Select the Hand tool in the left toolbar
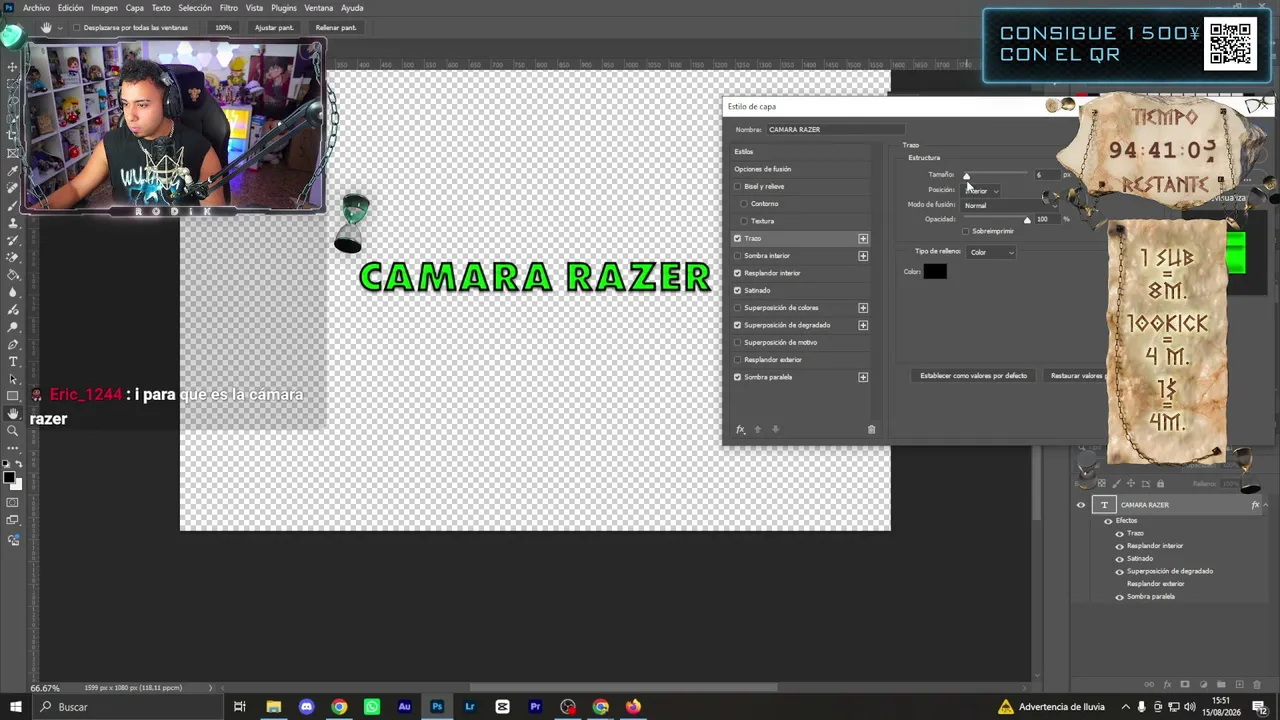This screenshot has width=1280, height=720. tap(13, 413)
